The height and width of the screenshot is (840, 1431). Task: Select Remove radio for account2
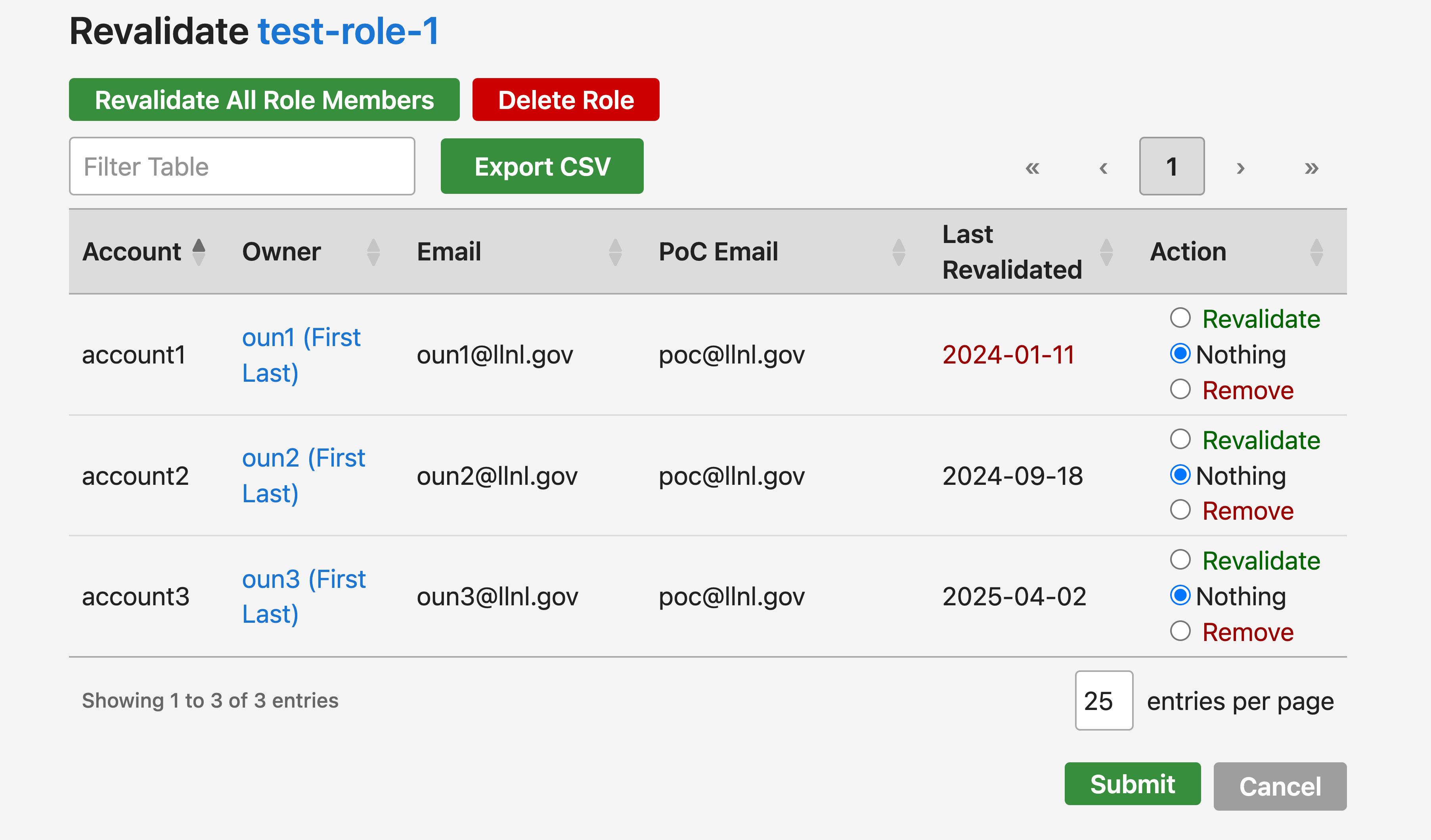click(x=1180, y=509)
